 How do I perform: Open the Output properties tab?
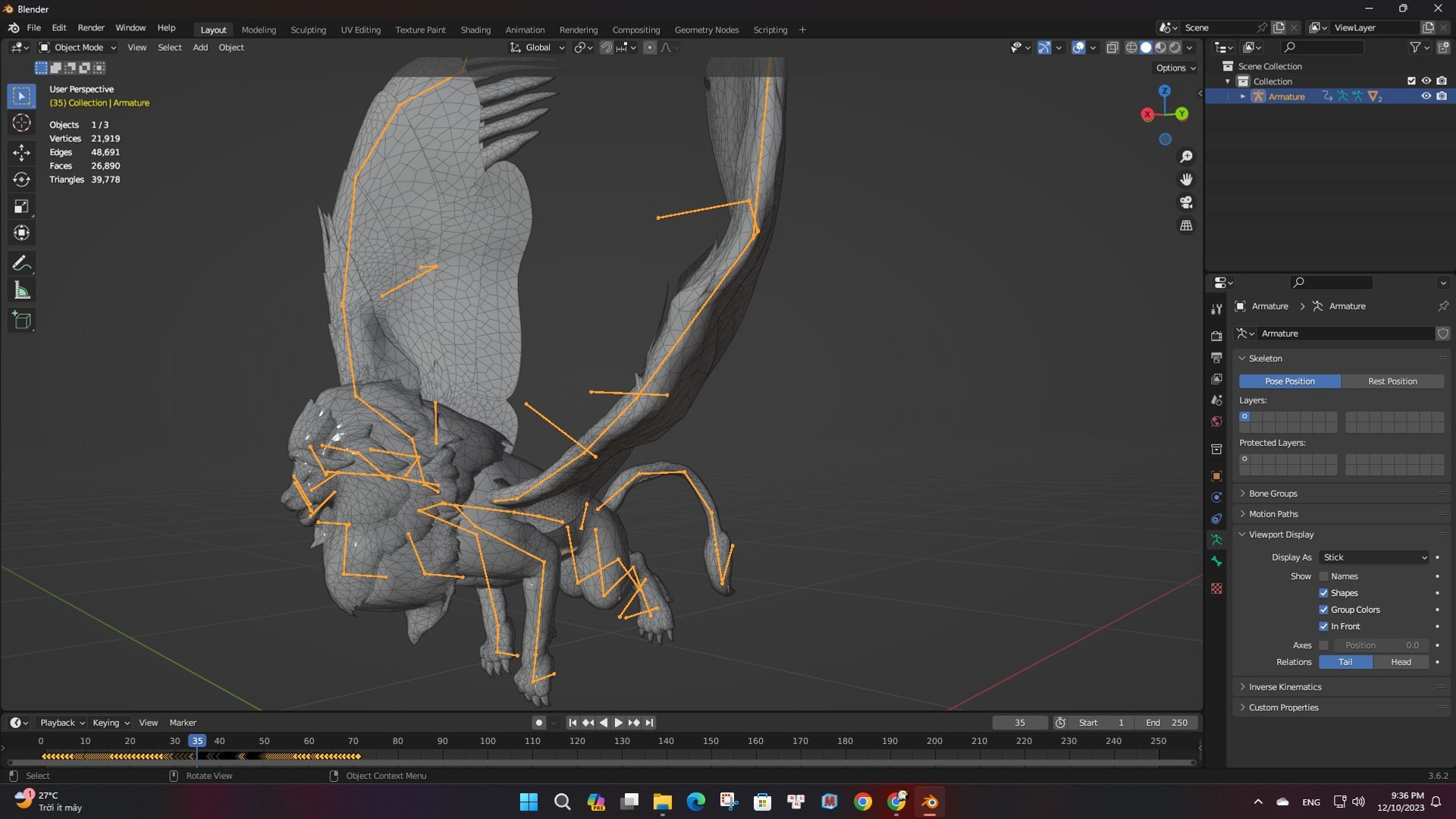pyautogui.click(x=1216, y=357)
